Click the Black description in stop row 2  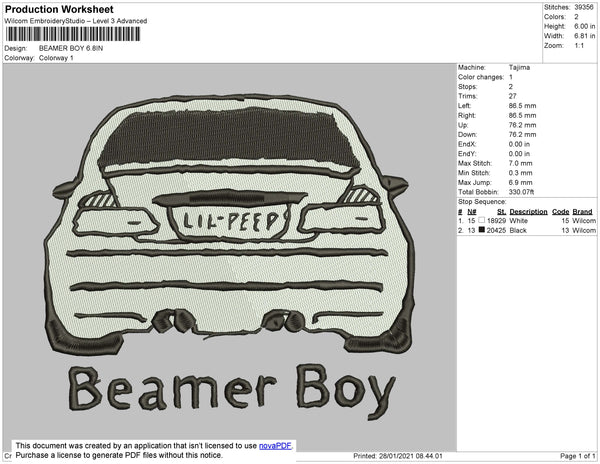(x=518, y=230)
